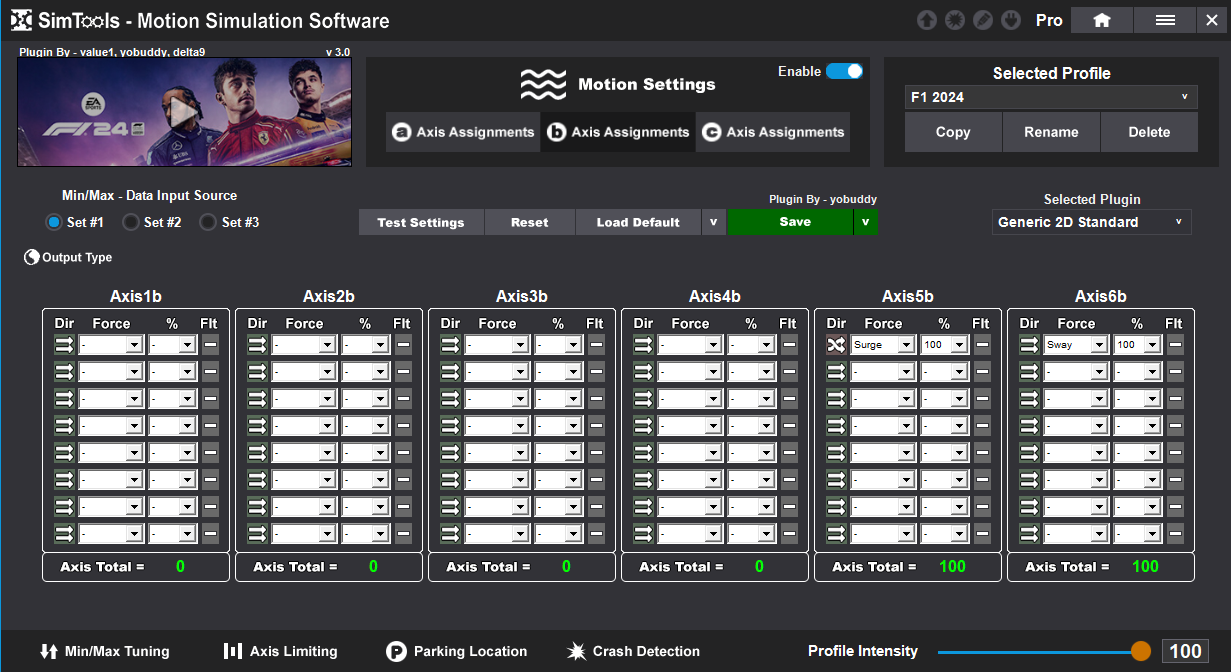
Task: Click filter minus button in first Axis1b row
Action: pos(210,344)
